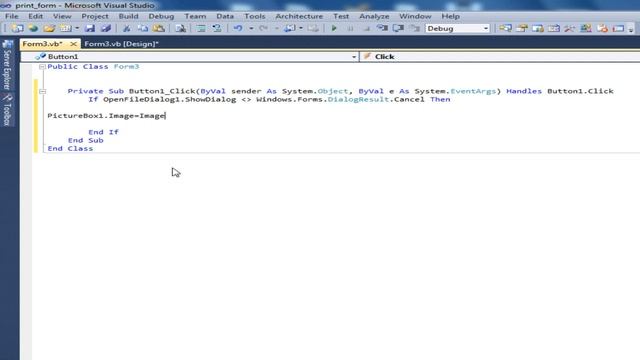This screenshot has width=640, height=360.
Task: Click the Save All icon
Action: [106, 29]
